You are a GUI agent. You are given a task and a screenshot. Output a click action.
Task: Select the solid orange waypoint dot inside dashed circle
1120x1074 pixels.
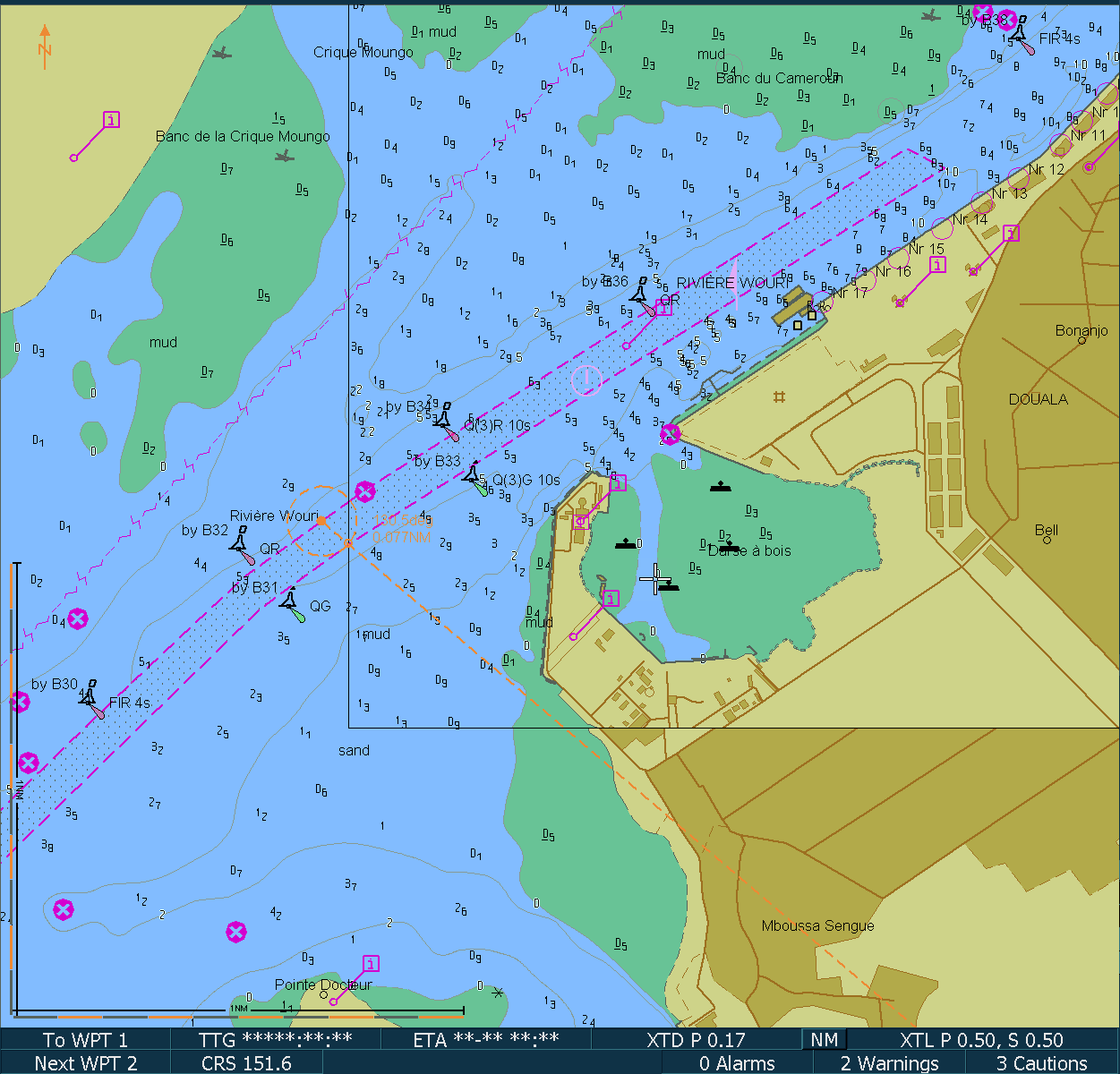pos(321,520)
